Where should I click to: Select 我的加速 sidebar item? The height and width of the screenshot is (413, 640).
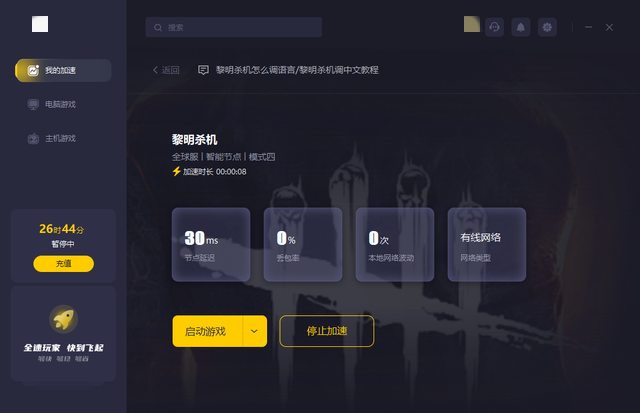click(x=63, y=71)
